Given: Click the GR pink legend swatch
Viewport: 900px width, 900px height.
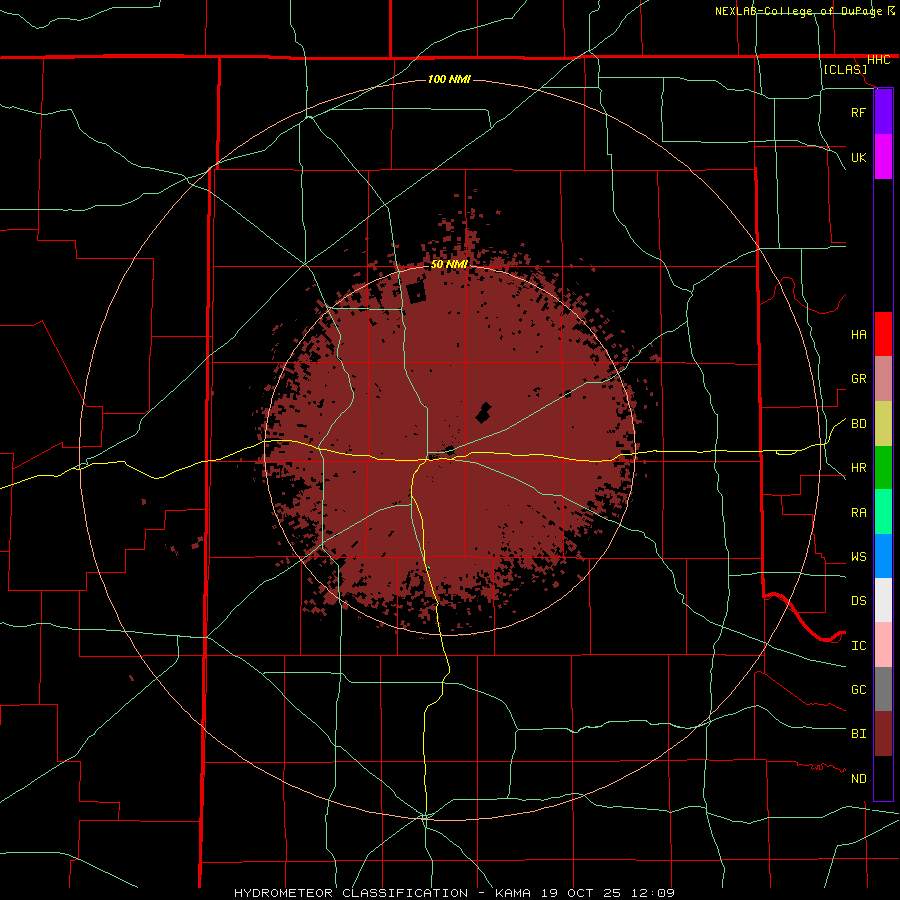Looking at the screenshot, I should [883, 379].
